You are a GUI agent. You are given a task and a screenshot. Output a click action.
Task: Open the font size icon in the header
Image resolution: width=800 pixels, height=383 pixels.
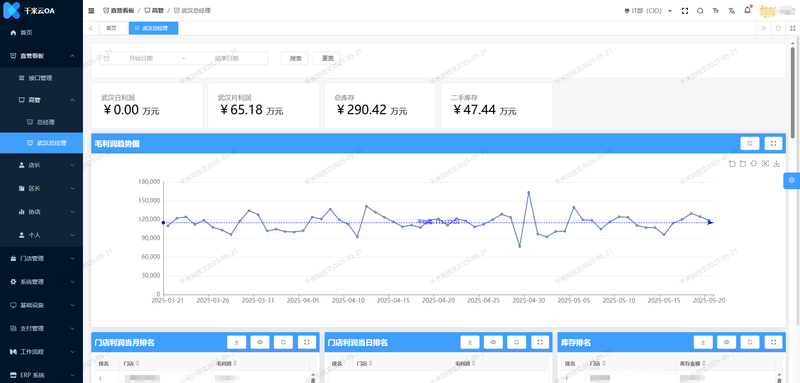point(716,11)
